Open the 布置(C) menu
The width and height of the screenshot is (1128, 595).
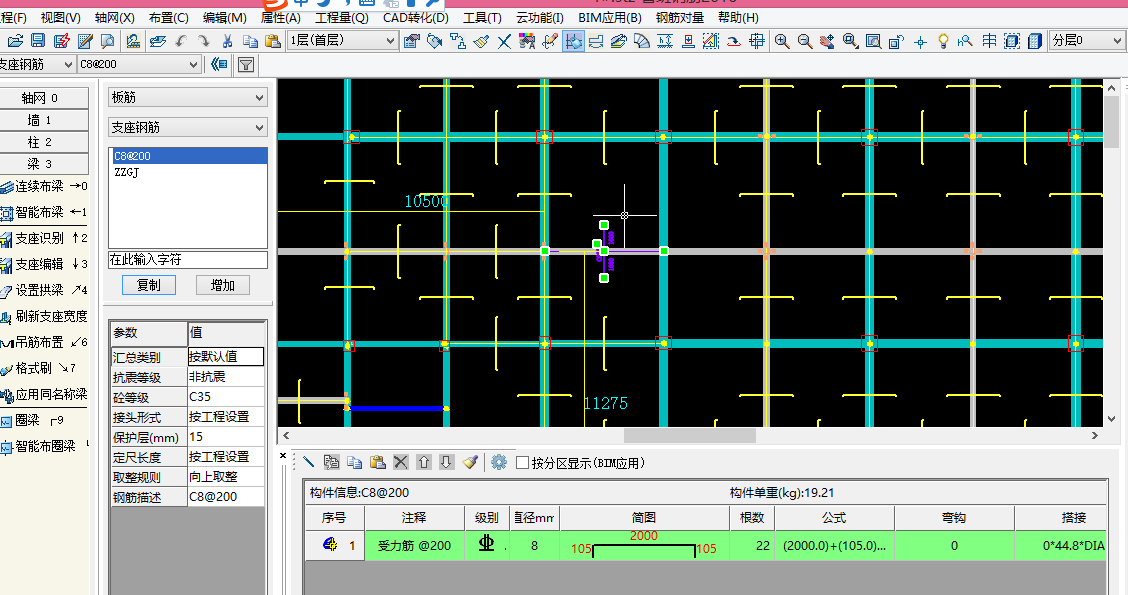click(168, 17)
